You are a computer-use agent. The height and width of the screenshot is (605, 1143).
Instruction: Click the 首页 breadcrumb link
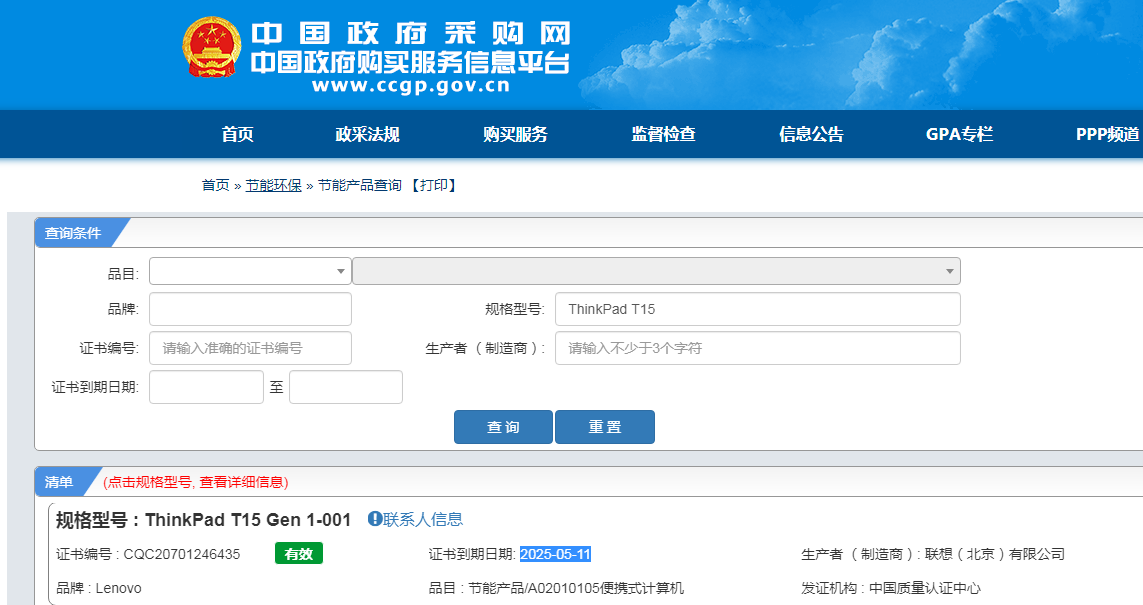click(x=215, y=185)
